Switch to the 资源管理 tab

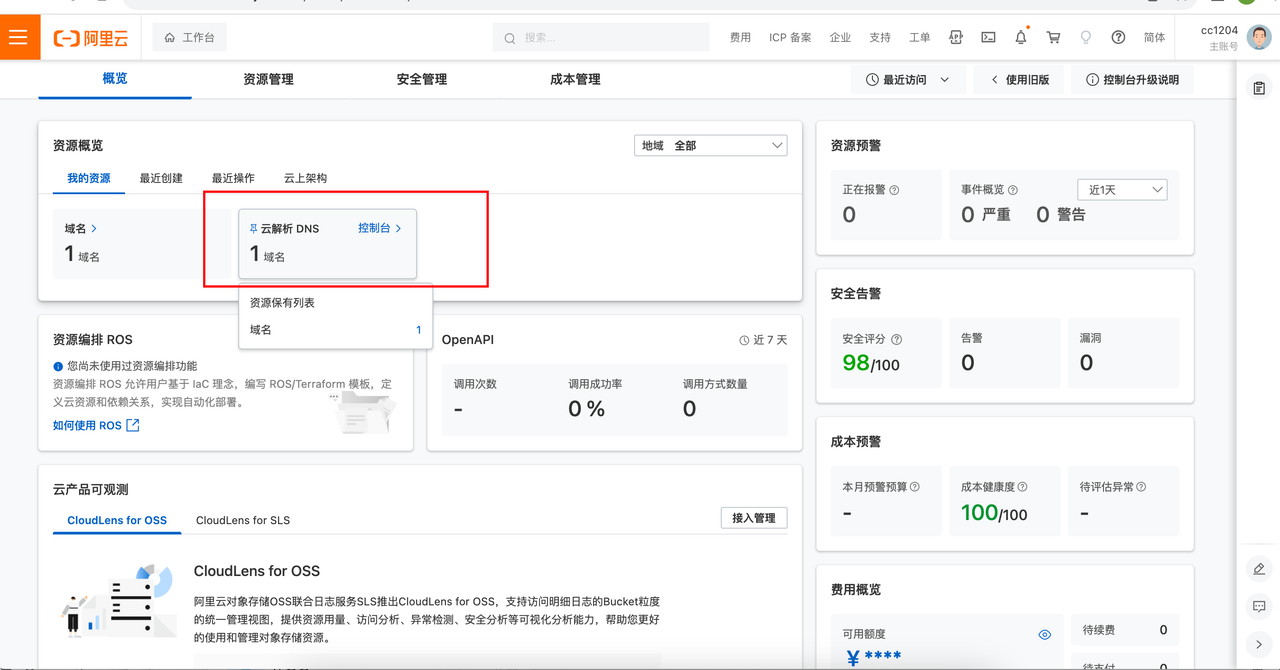click(x=268, y=79)
